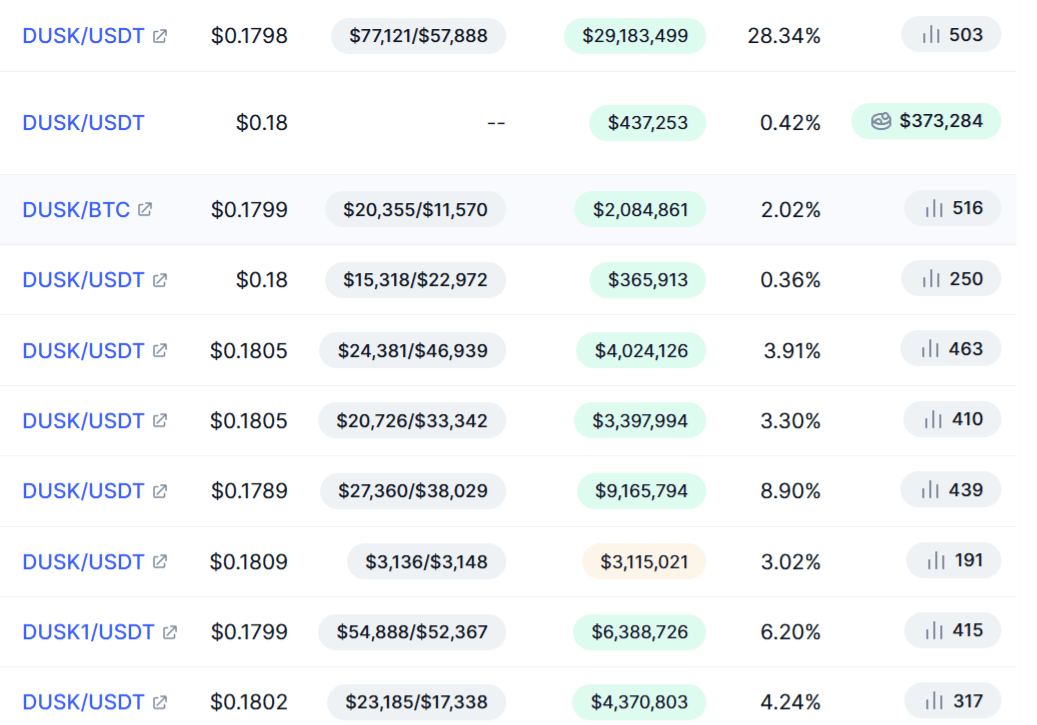The image size is (1037, 725).
Task: Click the 463 score badge
Action: click(x=951, y=349)
